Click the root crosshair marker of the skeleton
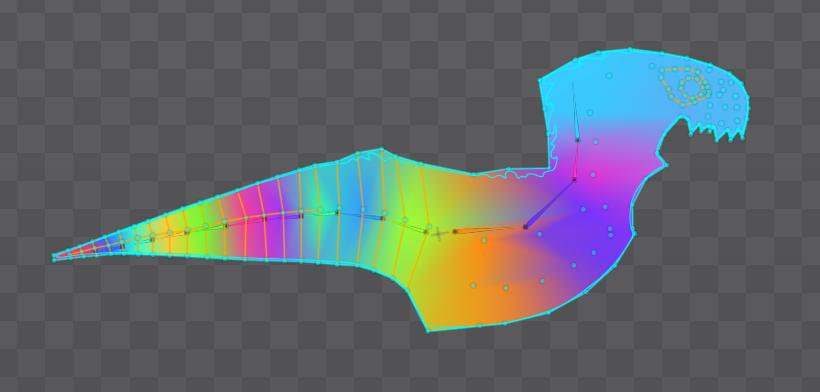820x392 pixels. 439,234
